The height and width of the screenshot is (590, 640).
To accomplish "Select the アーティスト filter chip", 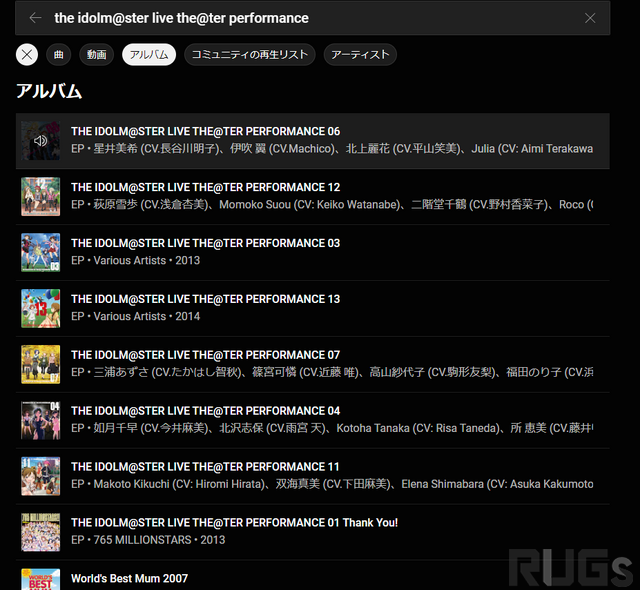I will click(x=360, y=55).
